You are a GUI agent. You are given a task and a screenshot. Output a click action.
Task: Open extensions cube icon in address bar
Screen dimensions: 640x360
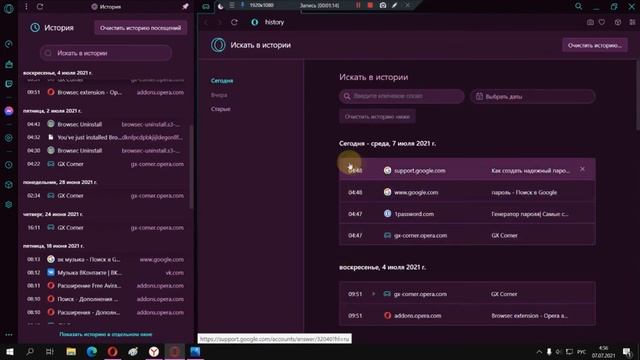618,22
